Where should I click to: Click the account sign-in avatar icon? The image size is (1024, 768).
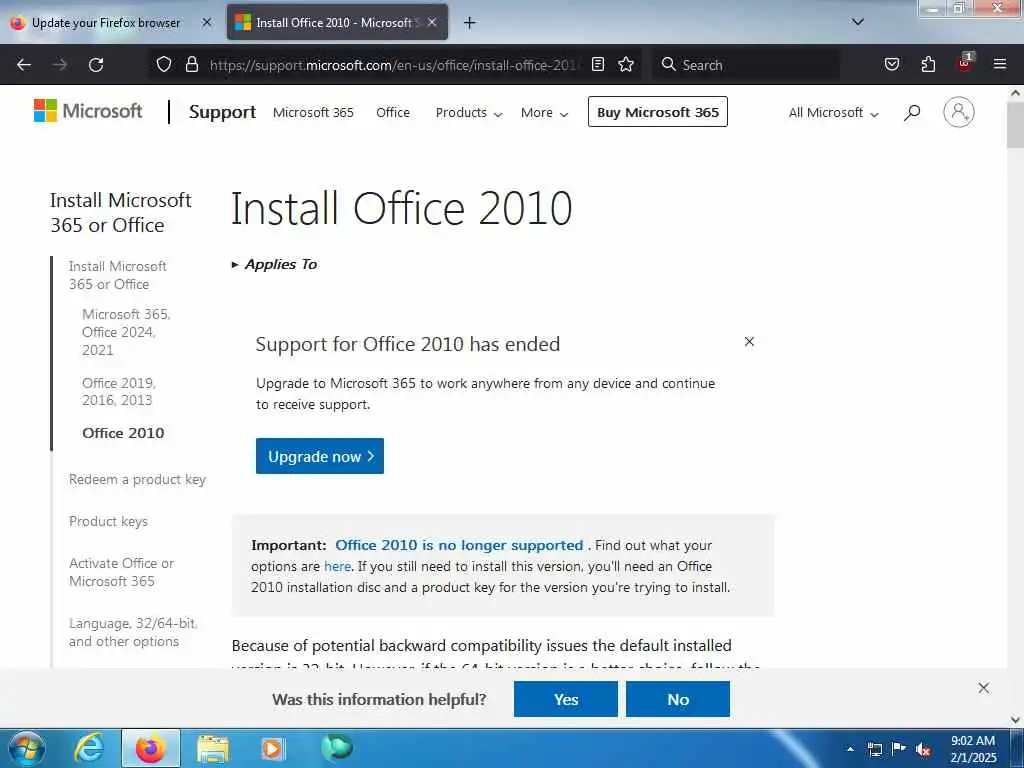pyautogui.click(x=959, y=112)
